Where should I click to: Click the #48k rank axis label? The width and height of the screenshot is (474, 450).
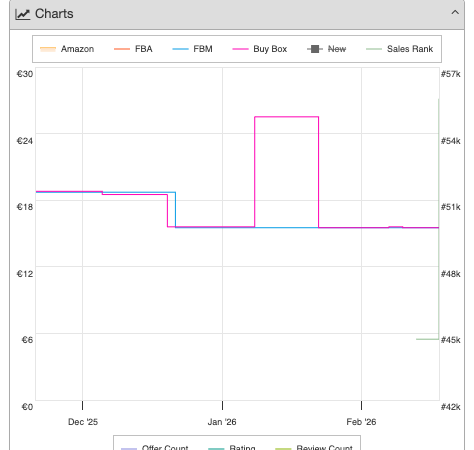(451, 274)
